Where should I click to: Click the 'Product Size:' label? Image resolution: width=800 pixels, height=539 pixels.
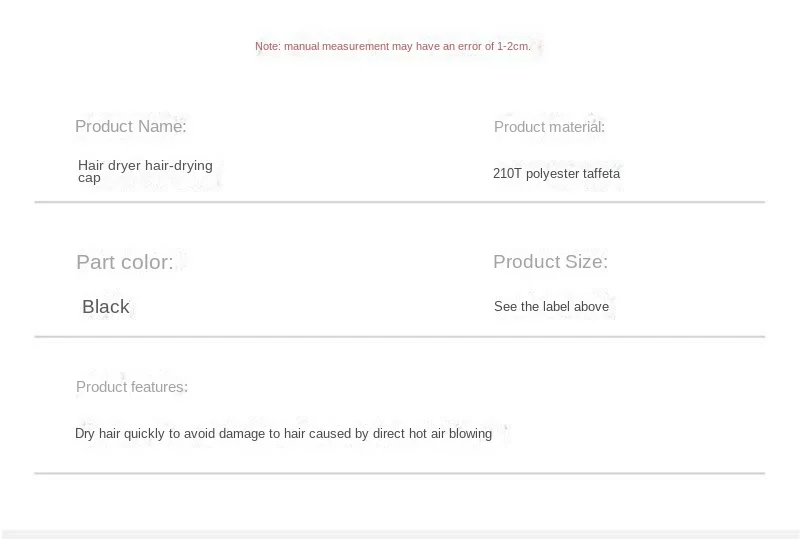click(550, 262)
